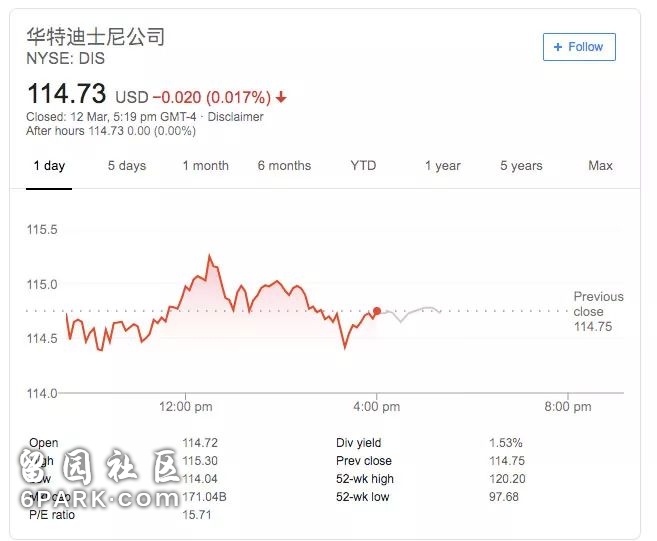The image size is (657, 541).
Task: Open the 1 month chart range
Action: click(205, 166)
